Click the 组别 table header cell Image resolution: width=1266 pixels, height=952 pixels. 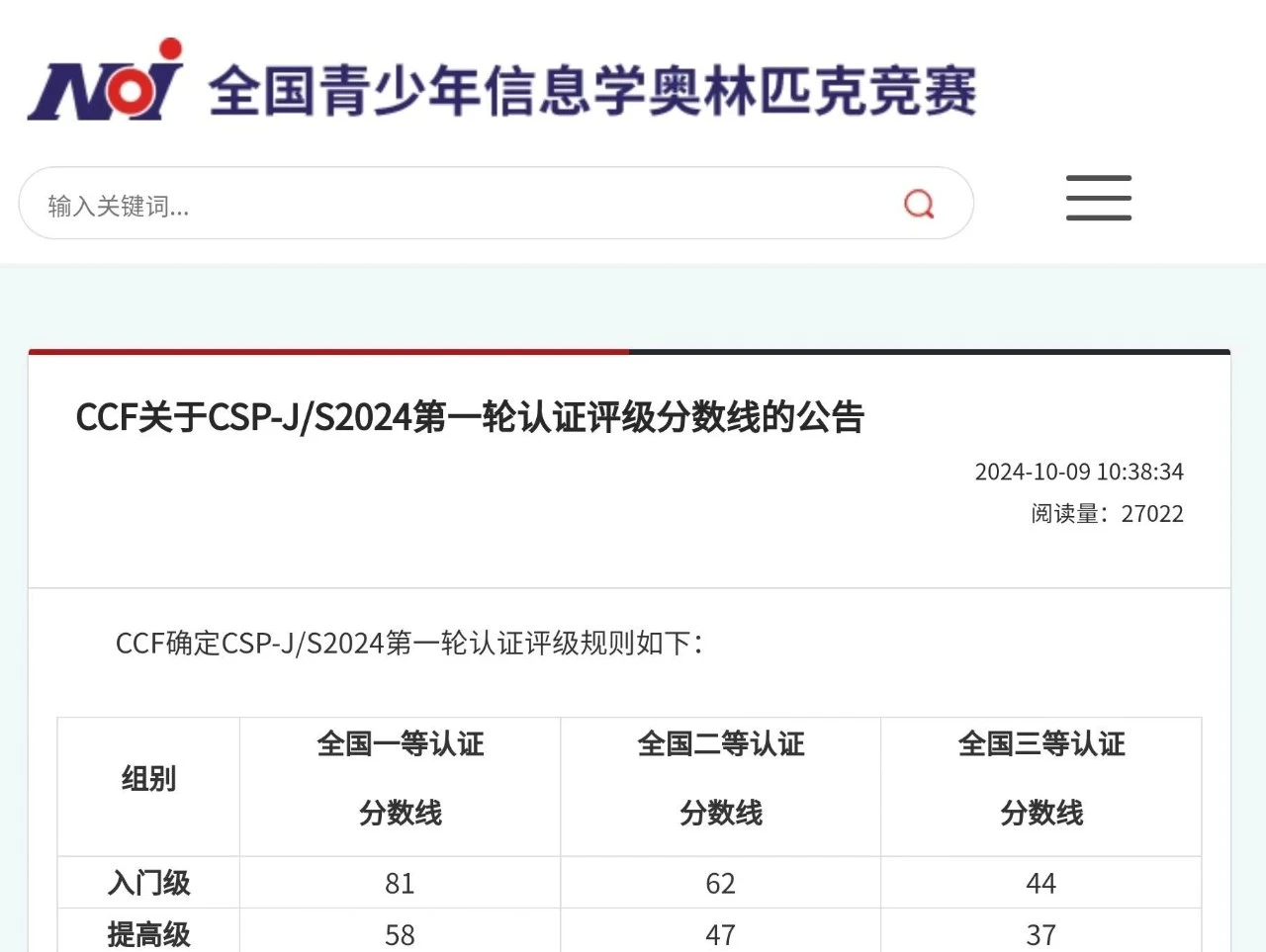tap(148, 787)
